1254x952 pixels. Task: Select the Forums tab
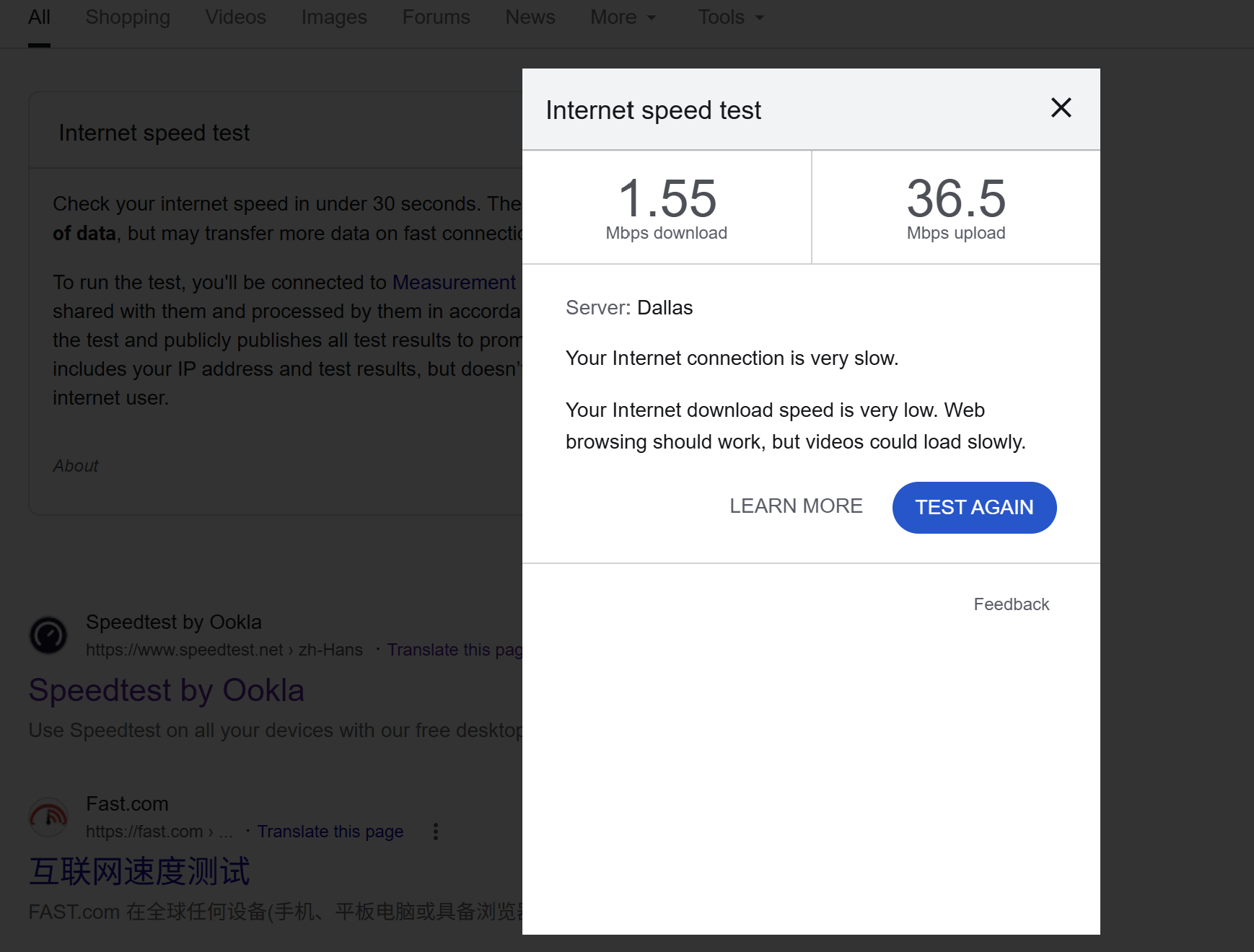click(x=436, y=17)
